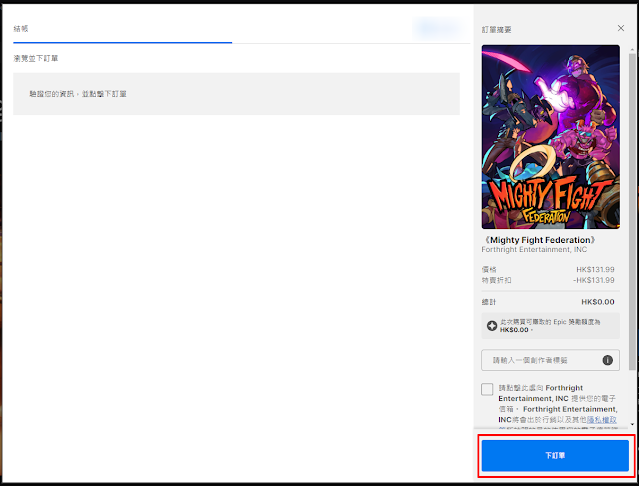The width and height of the screenshot is (639, 486).
Task: Click the Epic rewards plus-circle icon
Action: [x=492, y=325]
